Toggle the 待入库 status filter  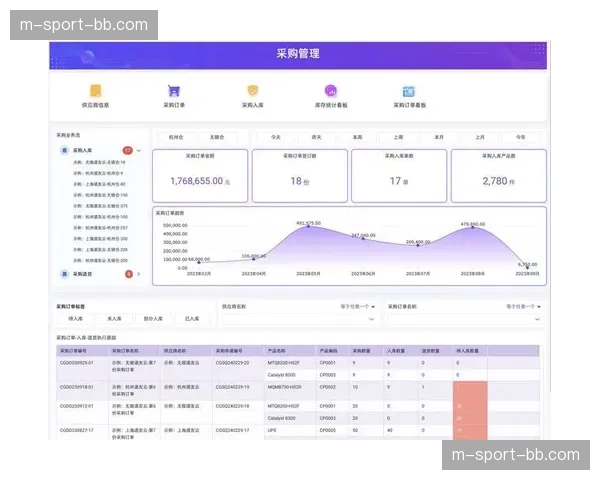(x=76, y=318)
